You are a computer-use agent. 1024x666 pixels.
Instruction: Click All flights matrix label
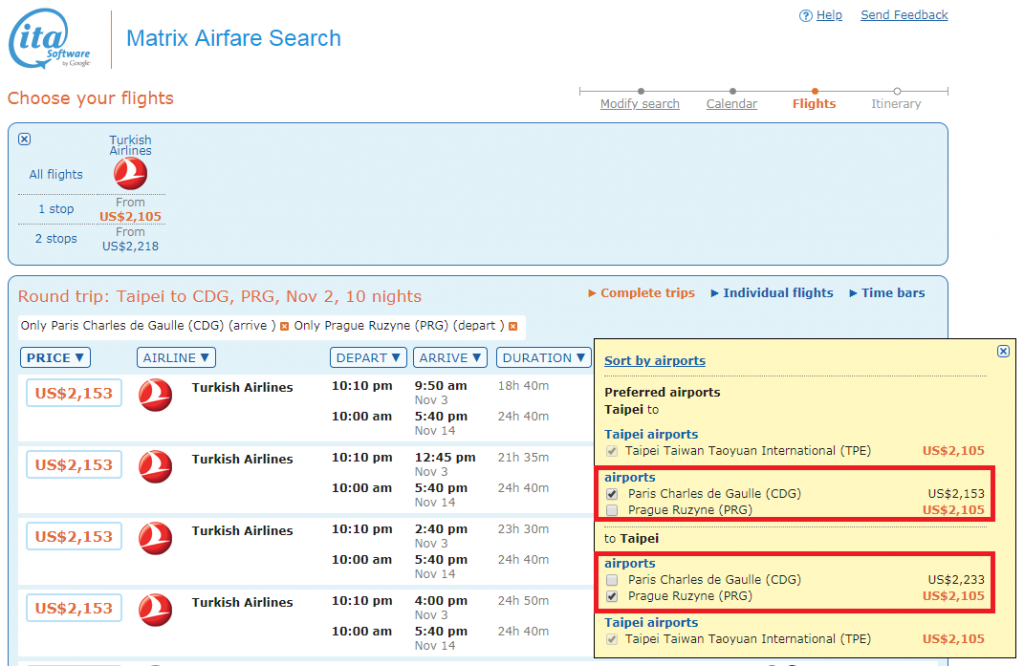[56, 174]
